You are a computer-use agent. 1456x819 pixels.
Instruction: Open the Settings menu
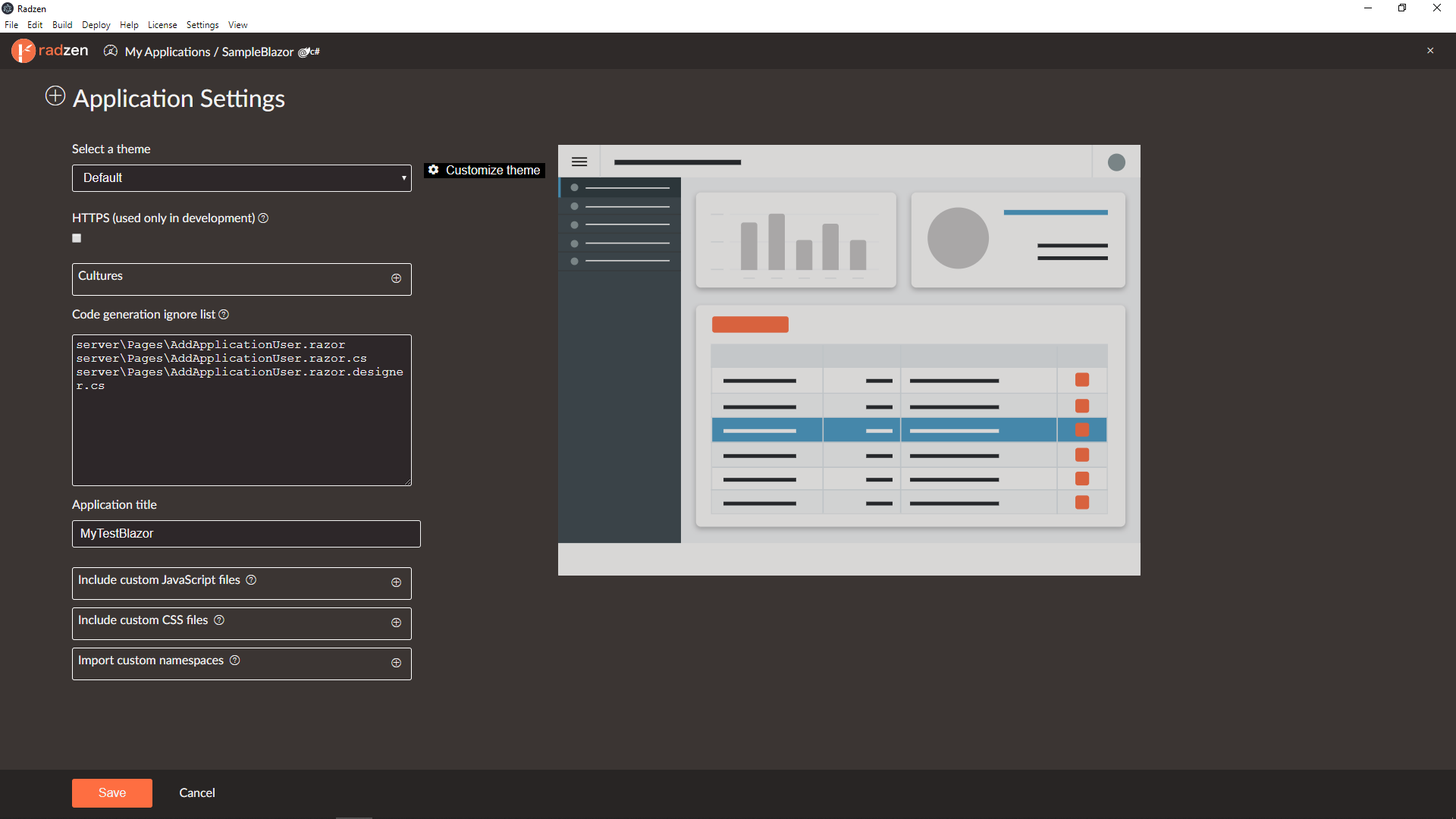[202, 25]
